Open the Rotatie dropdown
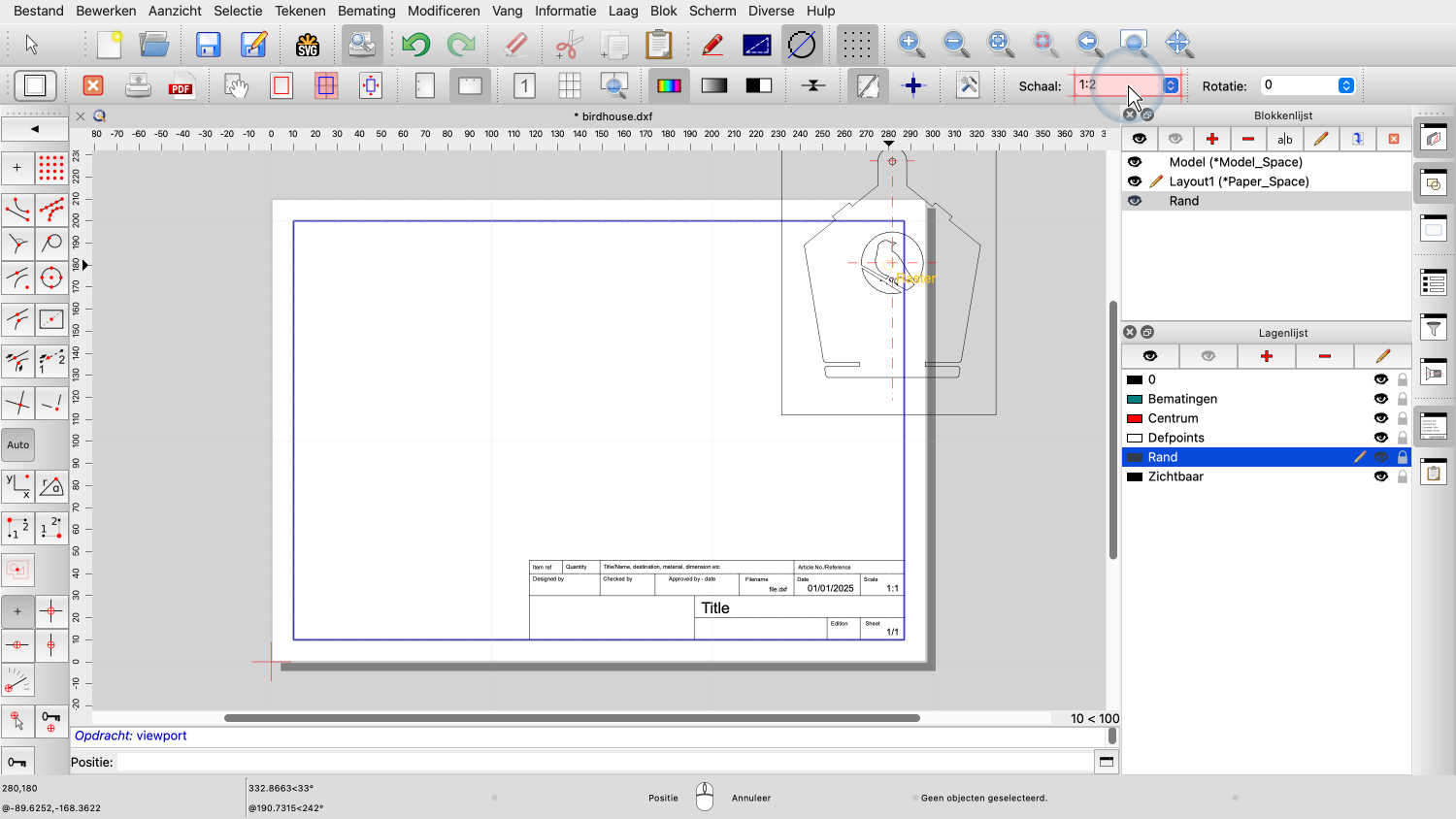Viewport: 1456px width, 819px height. tap(1345, 85)
